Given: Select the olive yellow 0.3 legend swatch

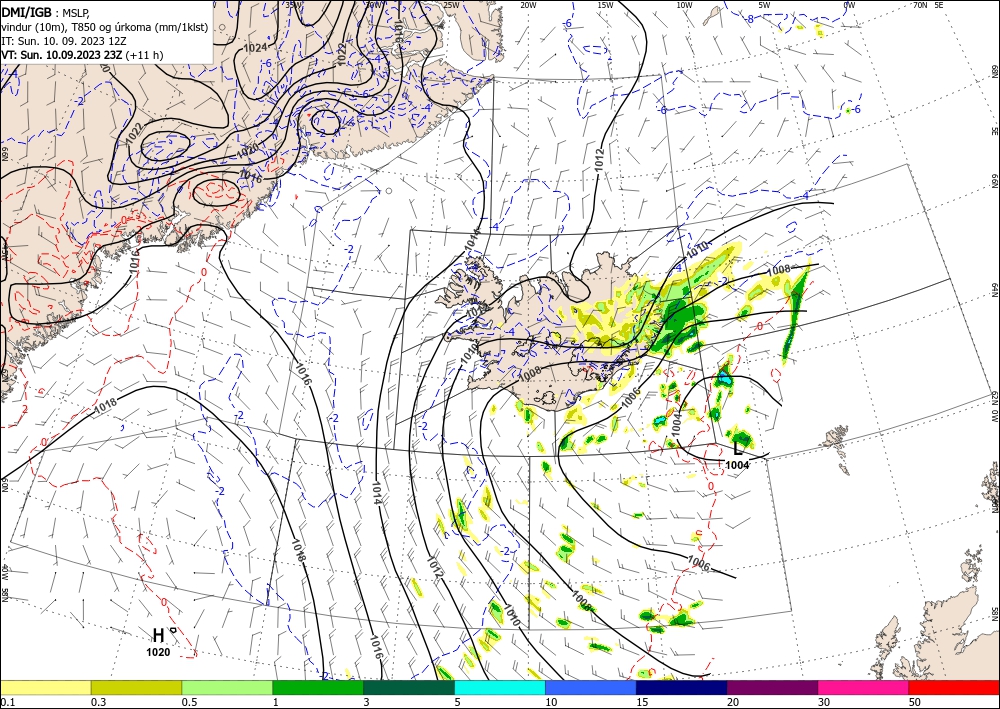Looking at the screenshot, I should 136,687.
